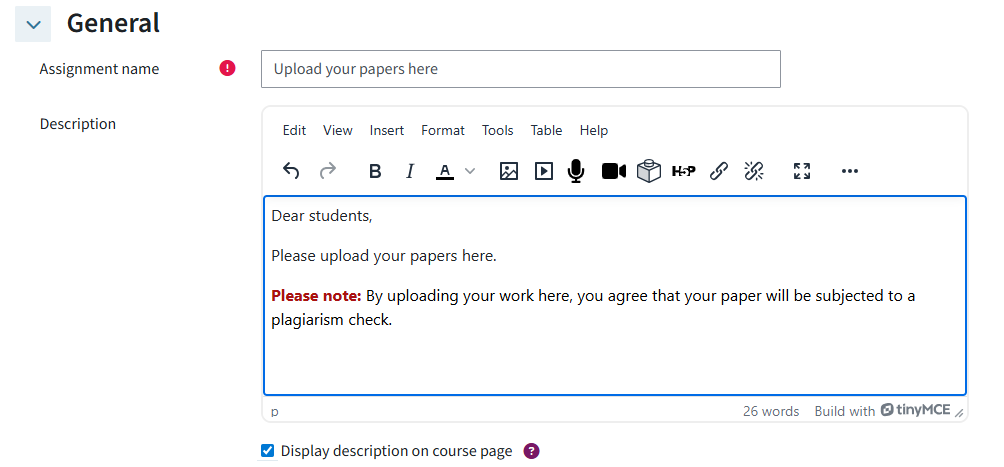Insert multimedia with the media icon
The width and height of the screenshot is (1004, 467).
tap(544, 171)
